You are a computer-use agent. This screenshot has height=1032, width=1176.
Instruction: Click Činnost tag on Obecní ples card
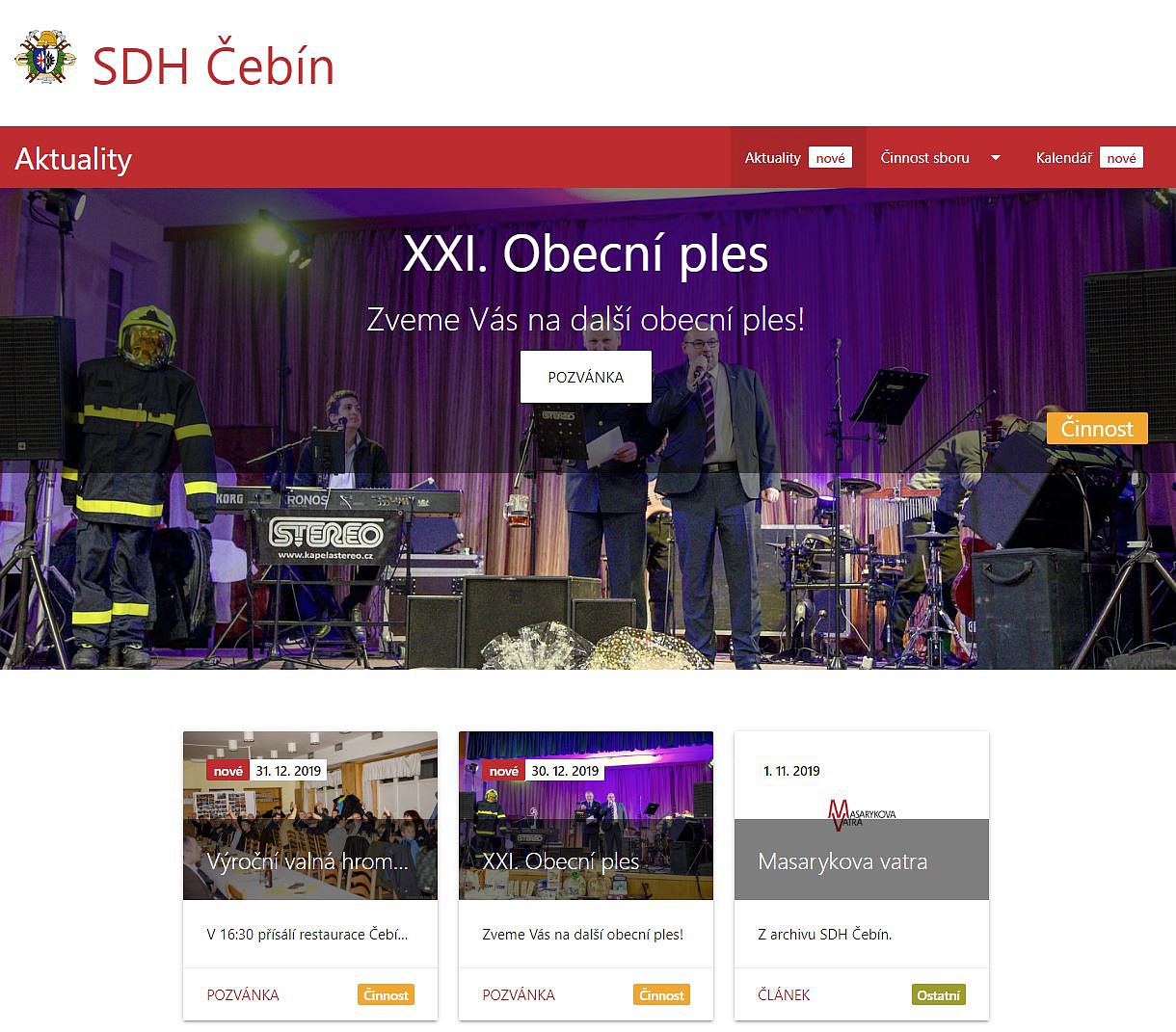pos(662,995)
